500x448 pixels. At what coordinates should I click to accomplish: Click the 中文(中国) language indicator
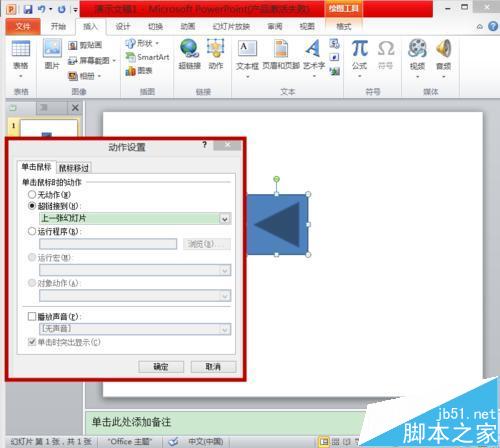pos(205,441)
